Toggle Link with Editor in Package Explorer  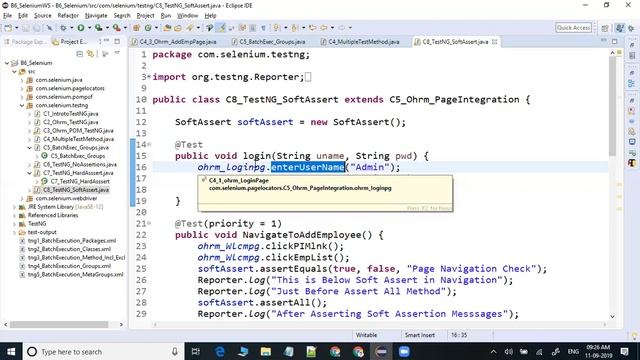click(90, 54)
